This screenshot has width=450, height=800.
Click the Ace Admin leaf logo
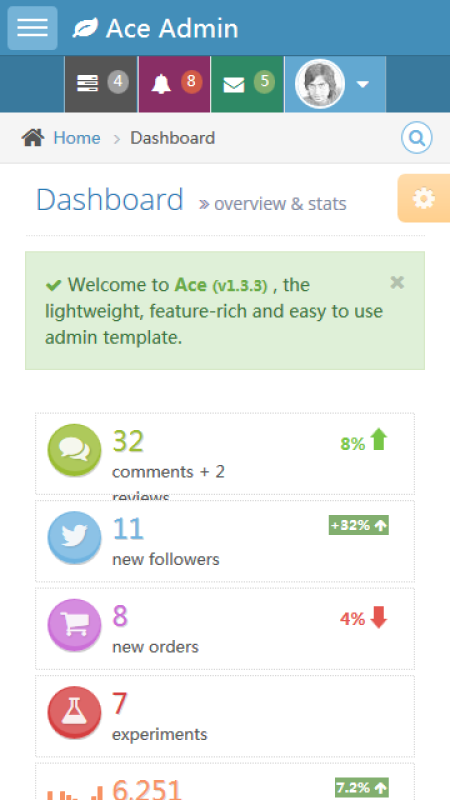[85, 28]
